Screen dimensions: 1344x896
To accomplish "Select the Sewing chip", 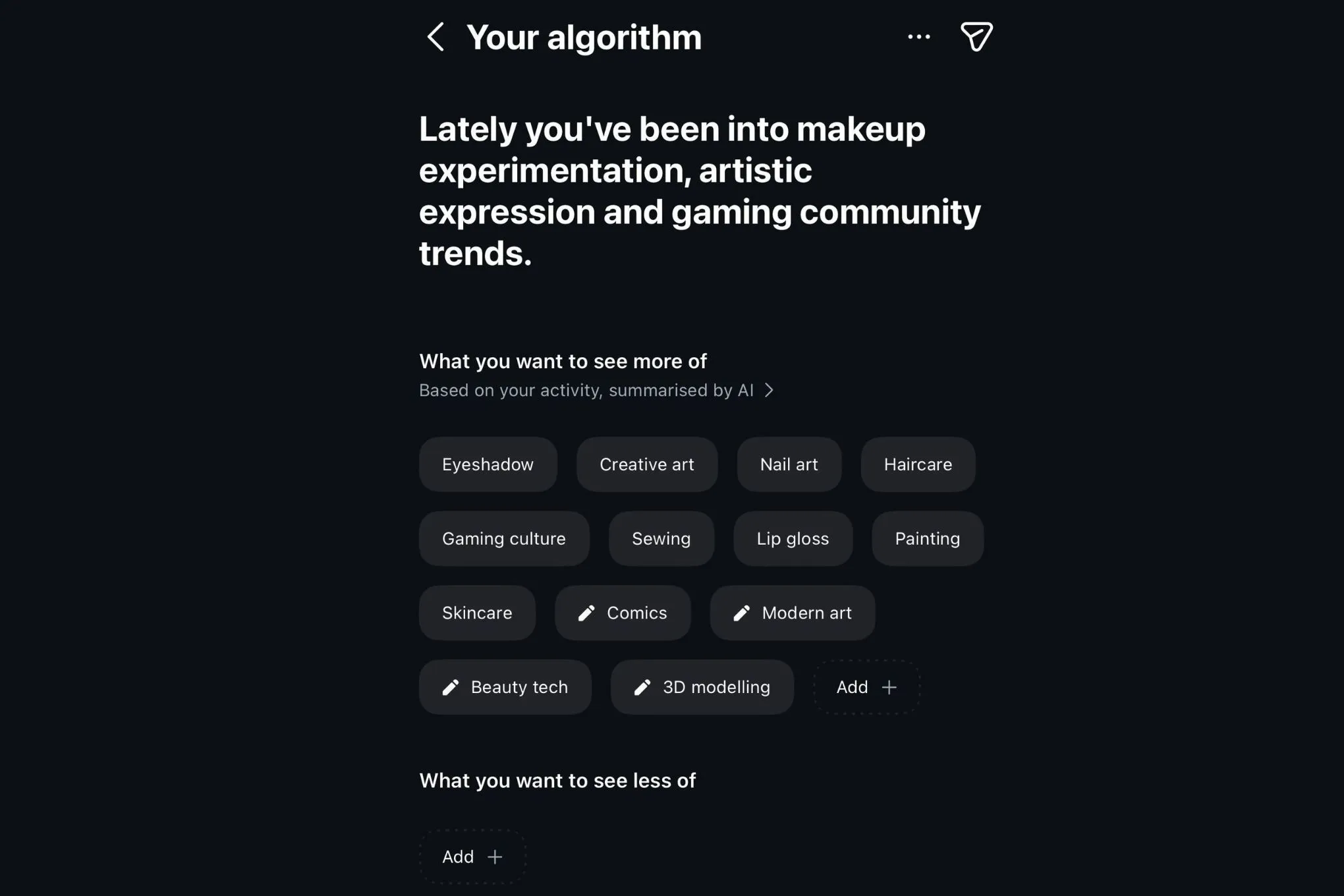I will pyautogui.click(x=661, y=538).
